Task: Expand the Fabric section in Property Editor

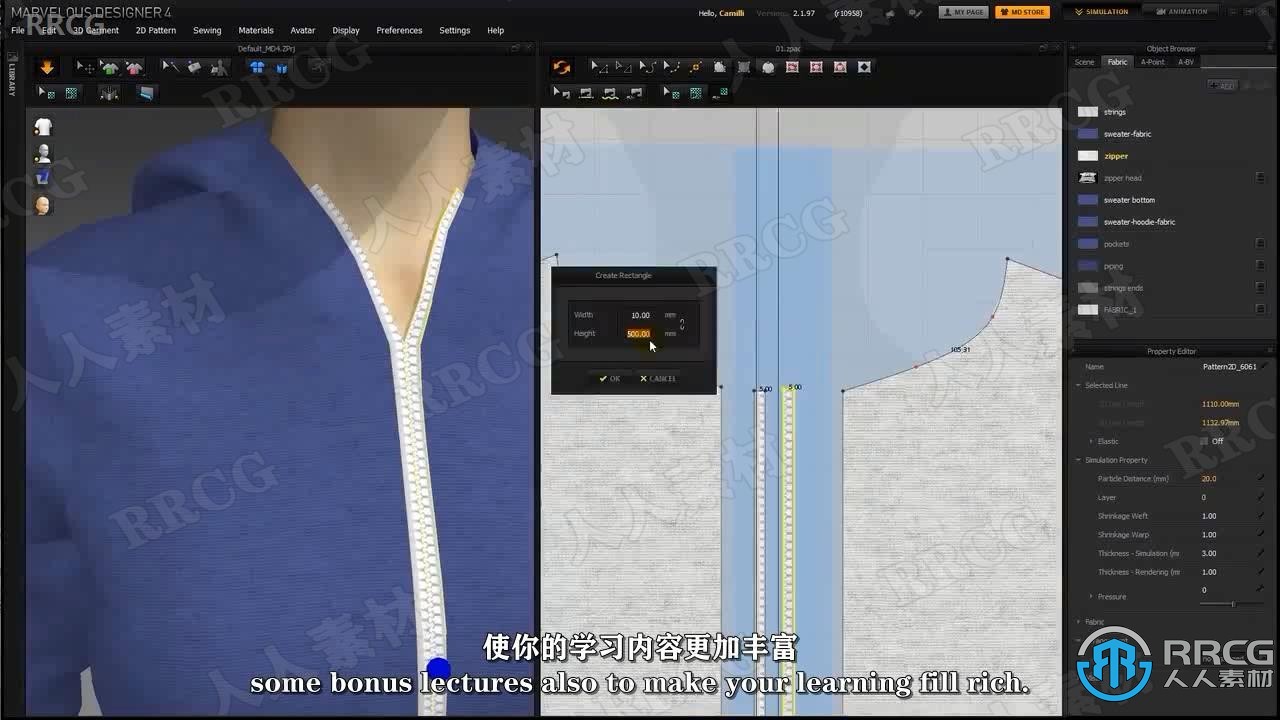Action: pyautogui.click(x=1078, y=622)
